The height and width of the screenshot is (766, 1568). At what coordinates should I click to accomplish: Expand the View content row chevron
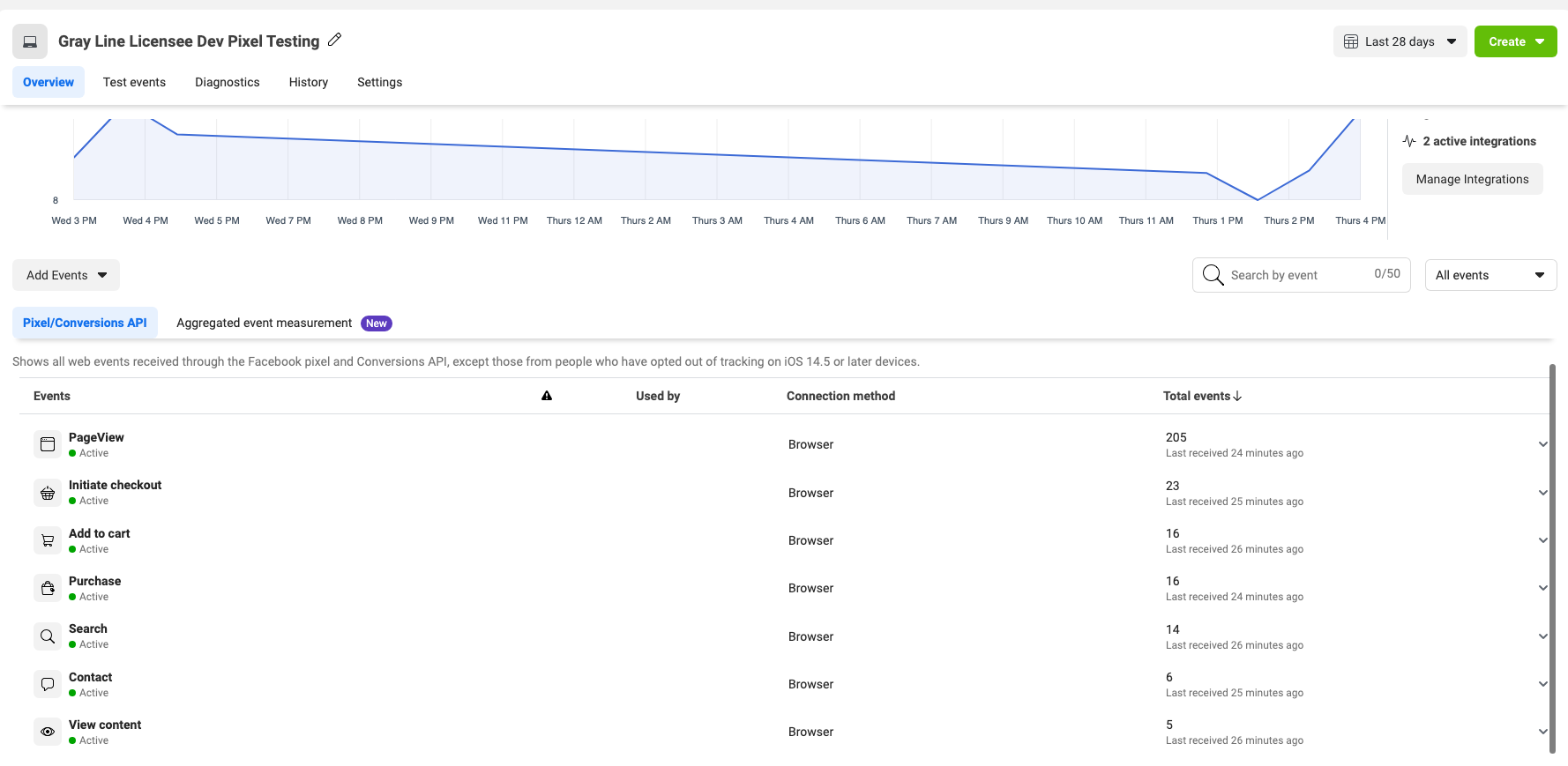(1542, 732)
